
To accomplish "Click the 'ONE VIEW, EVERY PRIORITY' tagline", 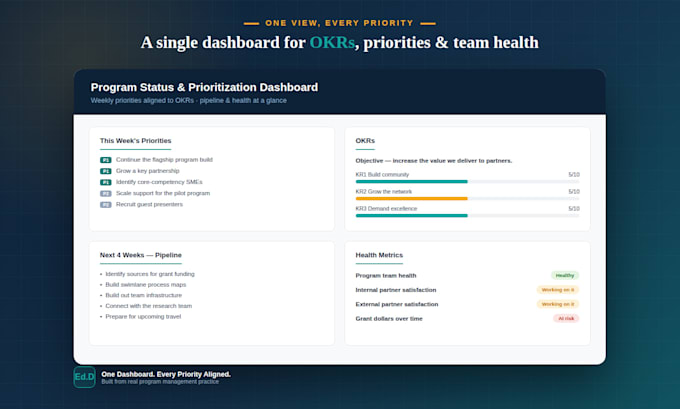I will click(340, 23).
